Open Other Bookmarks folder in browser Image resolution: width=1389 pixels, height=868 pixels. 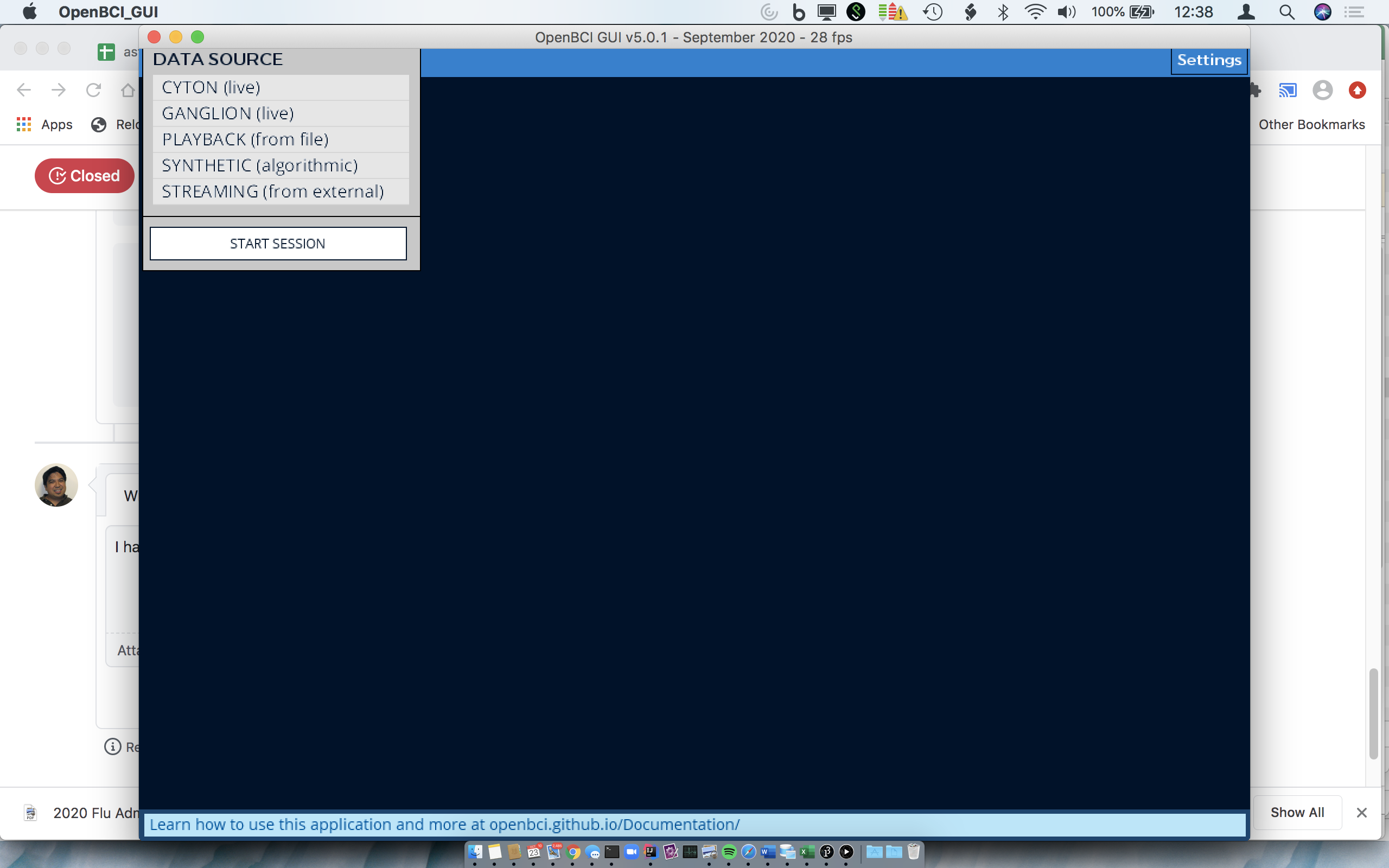click(1311, 125)
